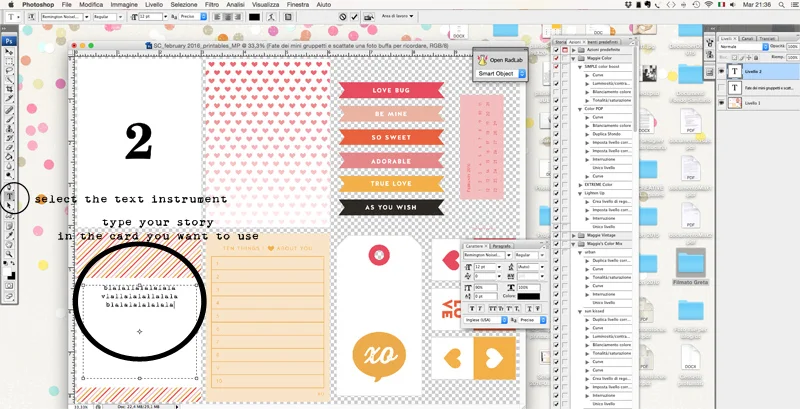This screenshot has width=800, height=409.
Task: Open the Filtro menu
Action: click(212, 4)
